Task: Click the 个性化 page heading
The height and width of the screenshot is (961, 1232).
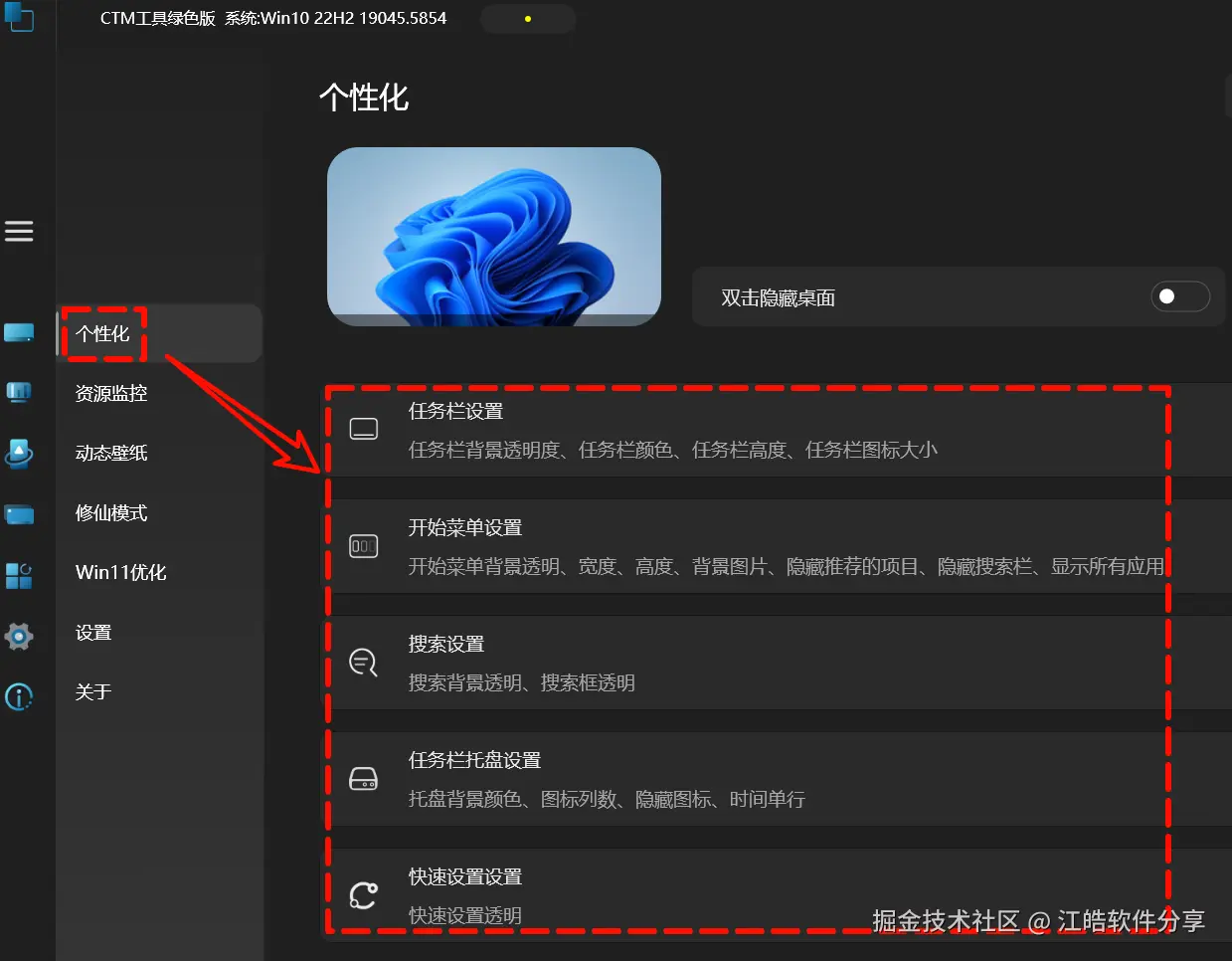Action: 364,97
